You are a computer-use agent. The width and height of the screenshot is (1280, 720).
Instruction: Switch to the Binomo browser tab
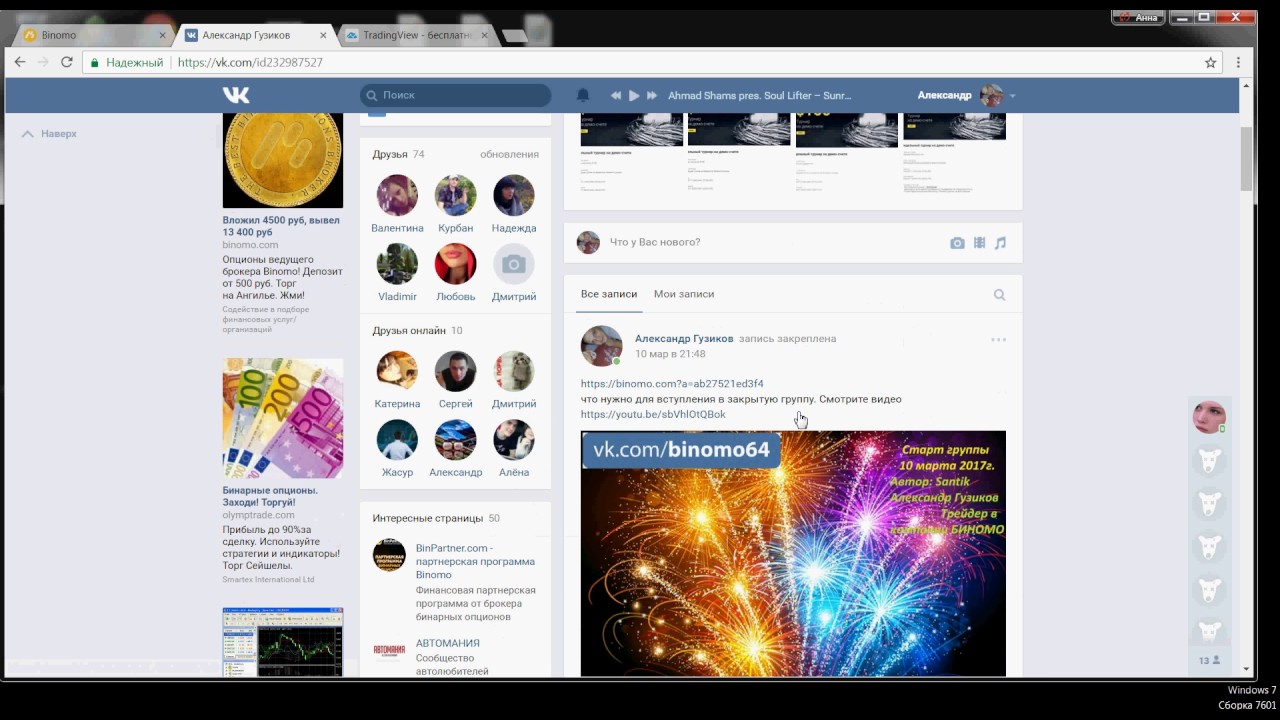pos(92,35)
